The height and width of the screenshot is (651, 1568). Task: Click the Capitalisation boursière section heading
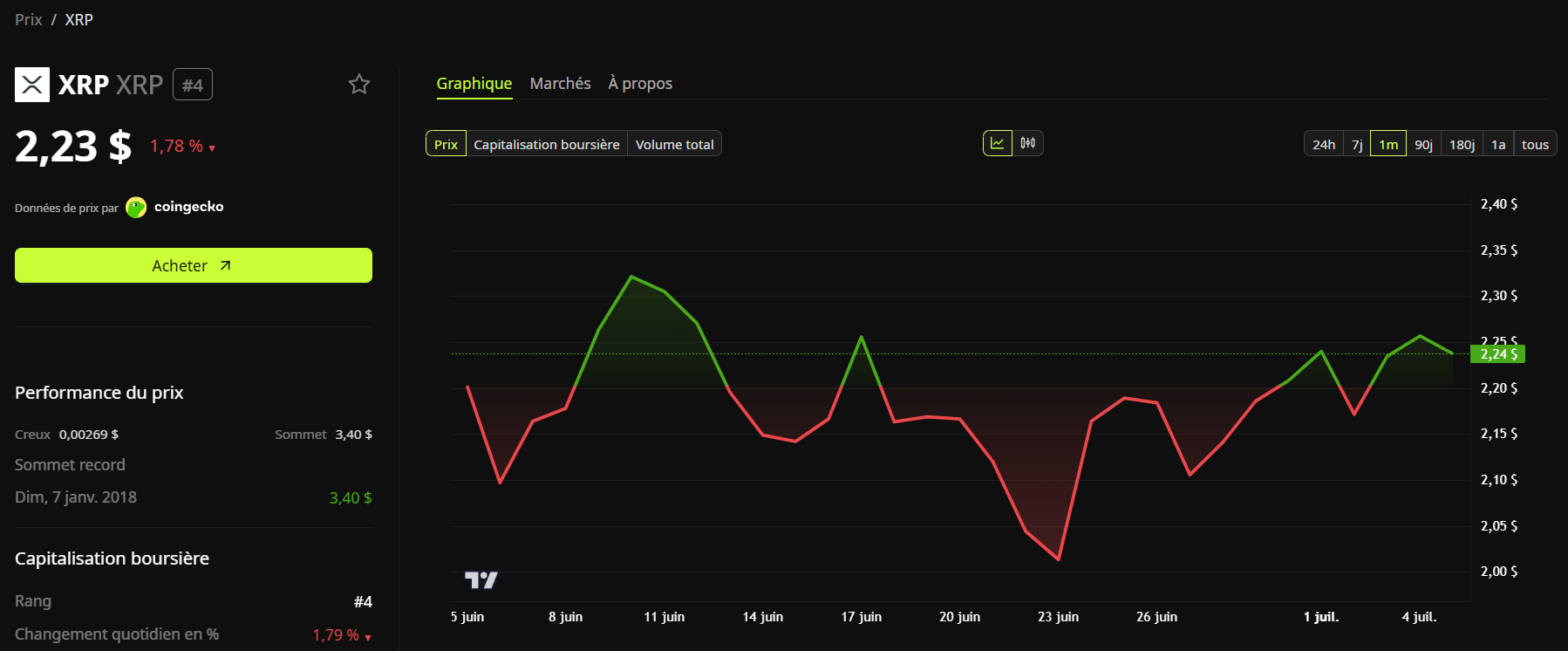[x=112, y=558]
